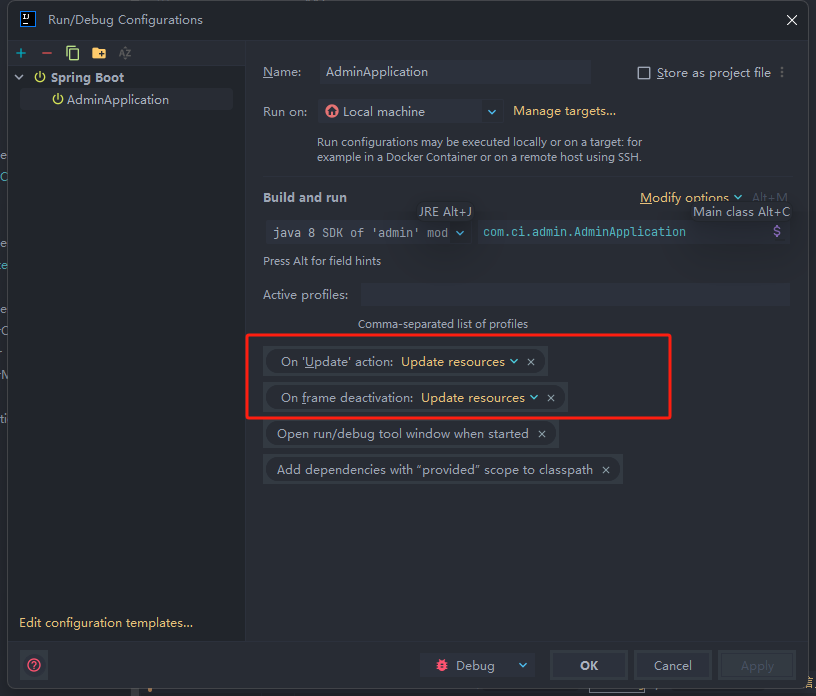Remove the On frame deactivation option
This screenshot has height=696, width=816.
[551, 398]
